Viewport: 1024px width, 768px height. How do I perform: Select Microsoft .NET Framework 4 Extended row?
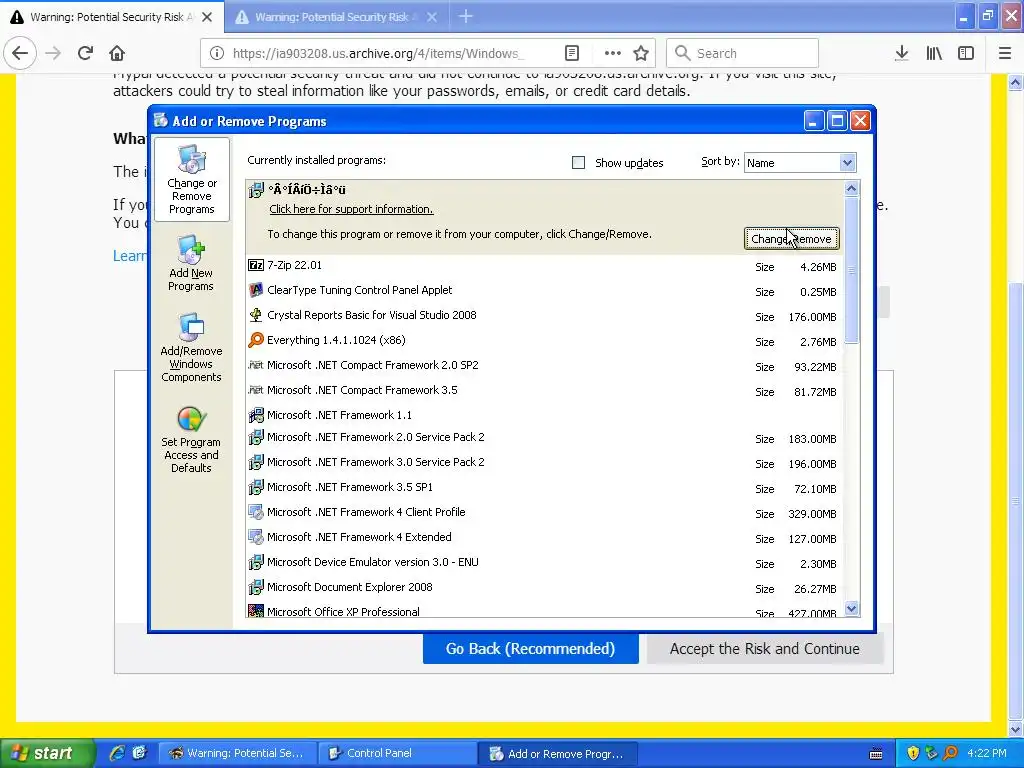pos(545,537)
